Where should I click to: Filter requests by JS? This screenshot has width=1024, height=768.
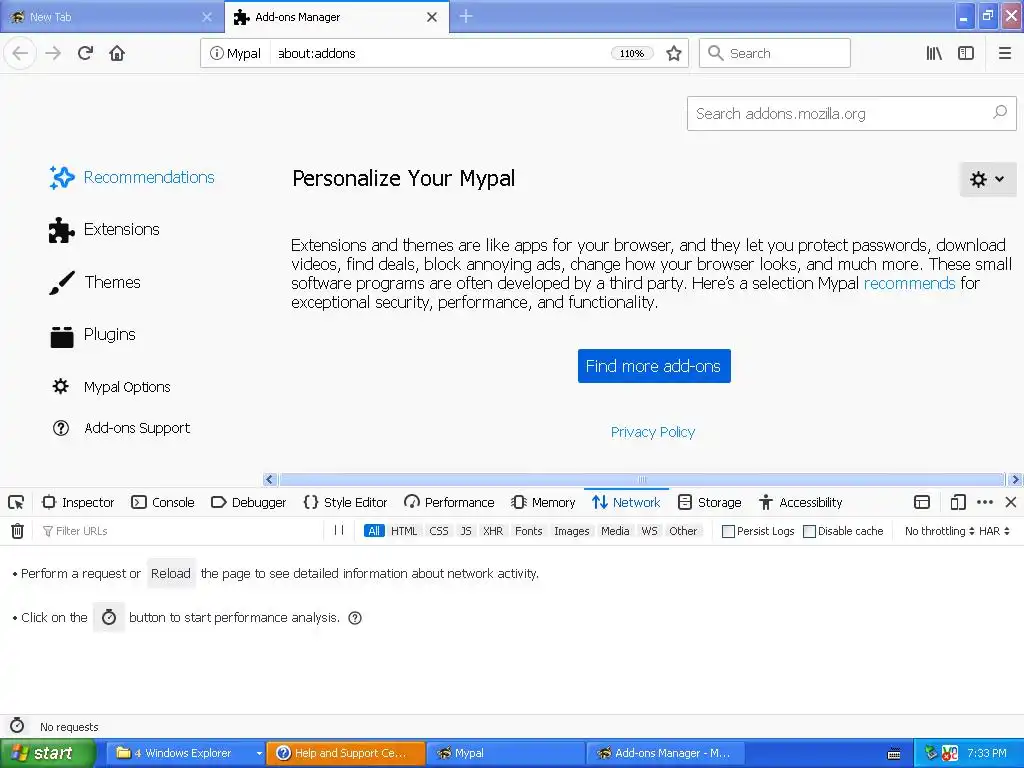[466, 531]
